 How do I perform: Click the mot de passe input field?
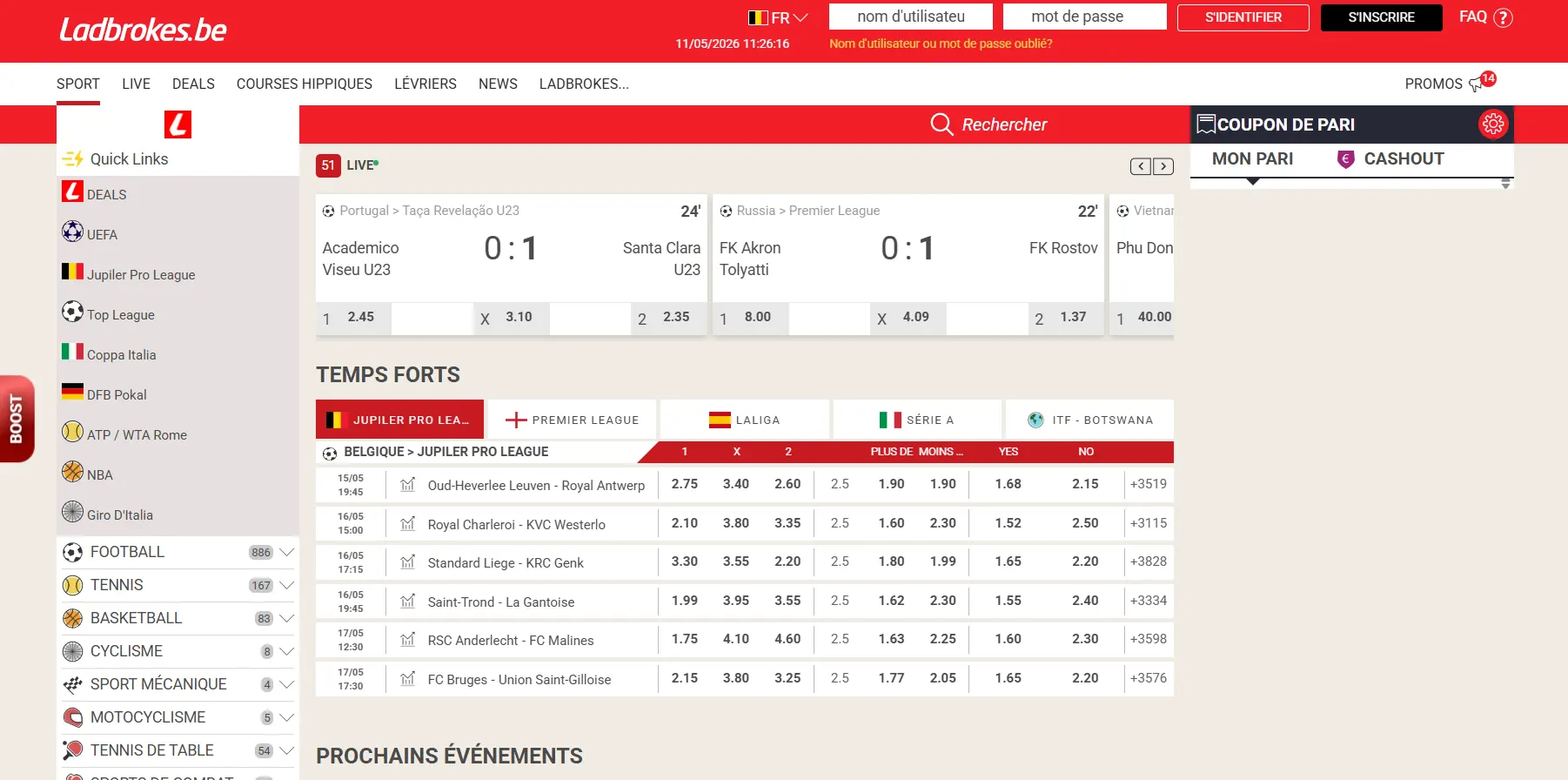click(x=1085, y=17)
